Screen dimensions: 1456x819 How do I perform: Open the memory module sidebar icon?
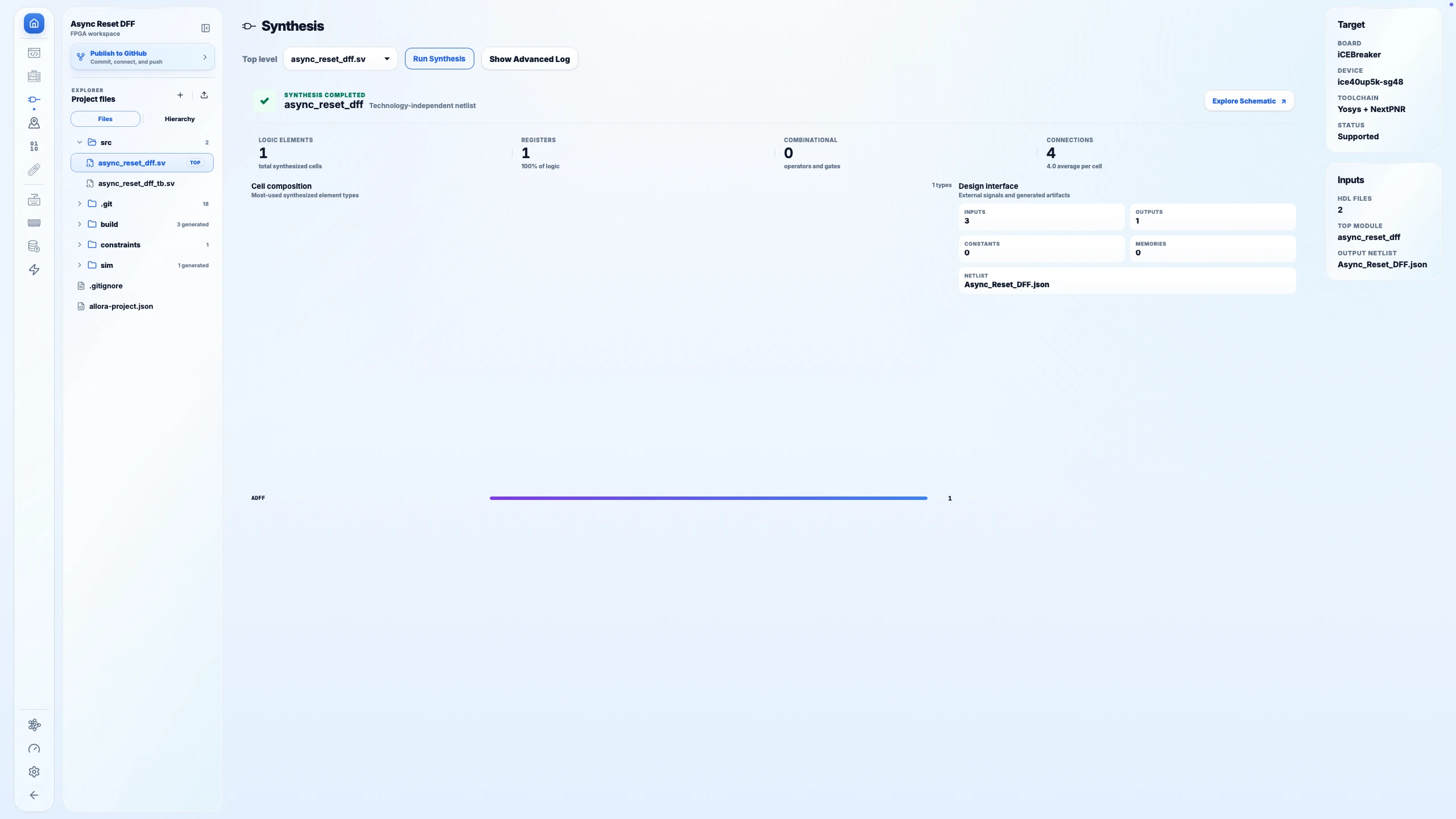point(34,223)
